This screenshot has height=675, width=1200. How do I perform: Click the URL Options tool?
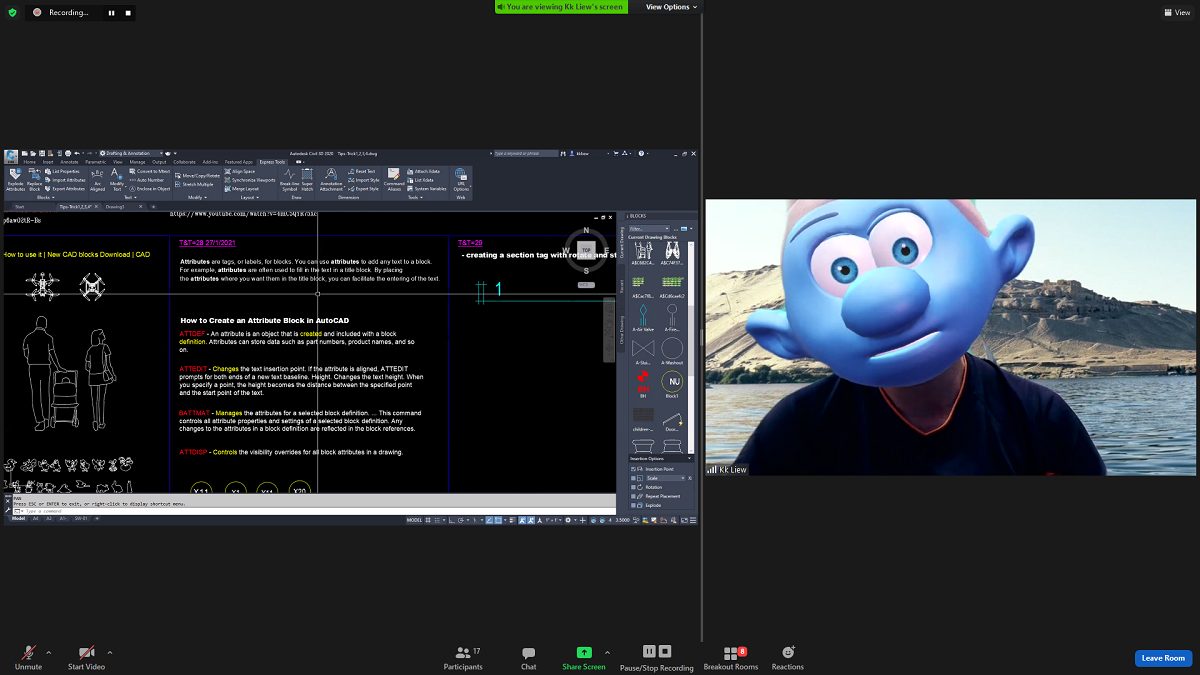point(461,179)
